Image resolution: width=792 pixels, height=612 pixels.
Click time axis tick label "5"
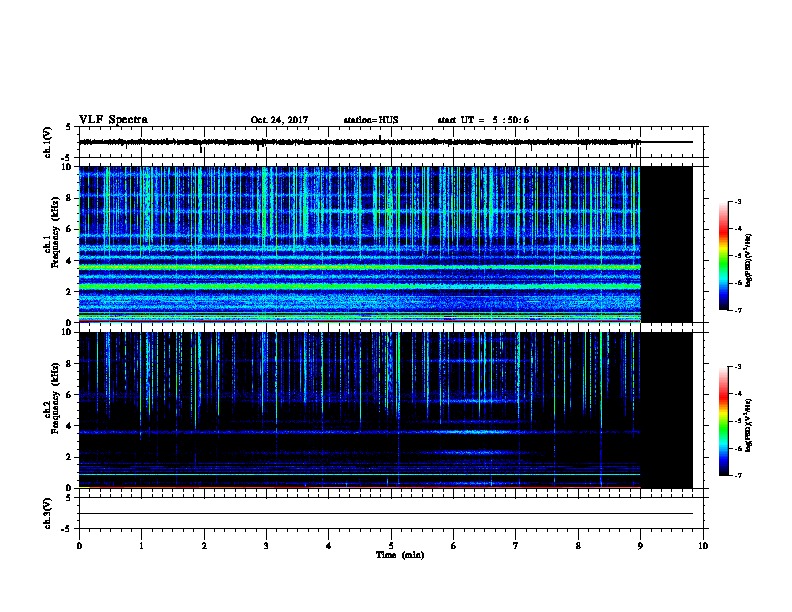click(391, 546)
